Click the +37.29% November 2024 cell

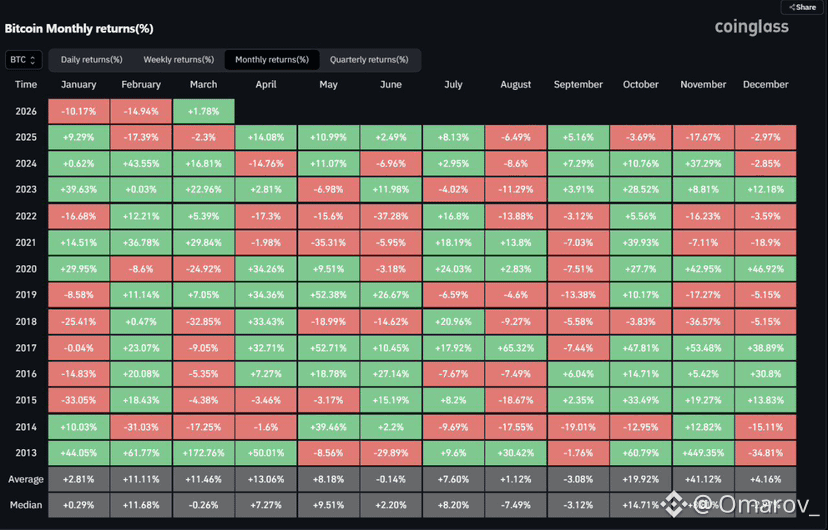(x=703, y=164)
